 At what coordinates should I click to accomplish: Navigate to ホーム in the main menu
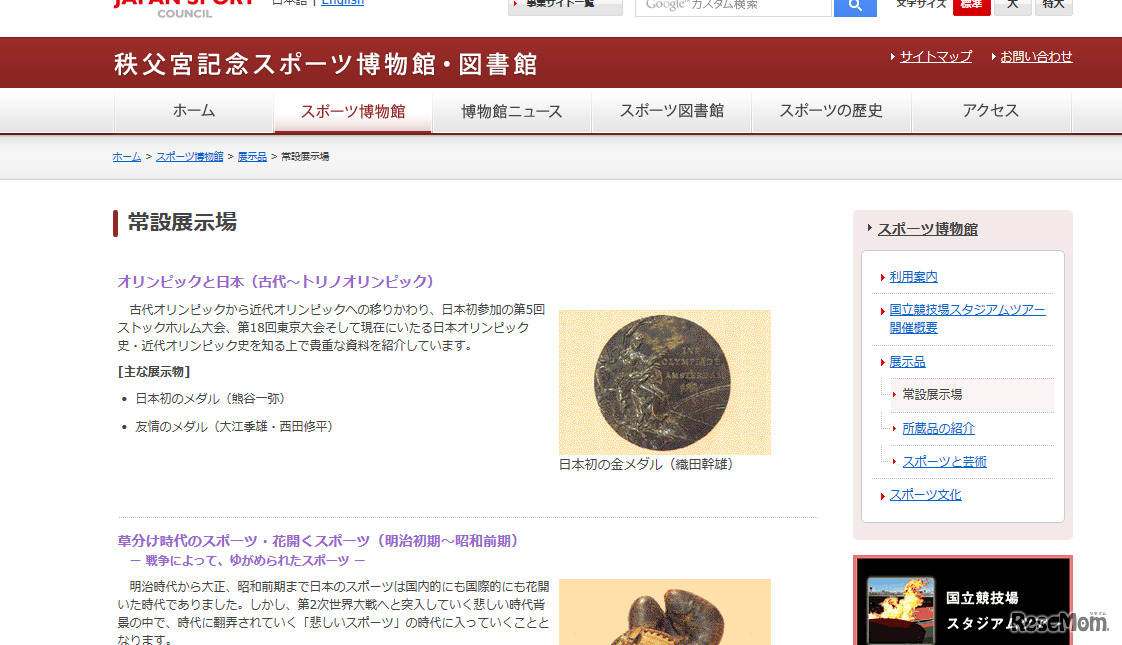coord(193,111)
